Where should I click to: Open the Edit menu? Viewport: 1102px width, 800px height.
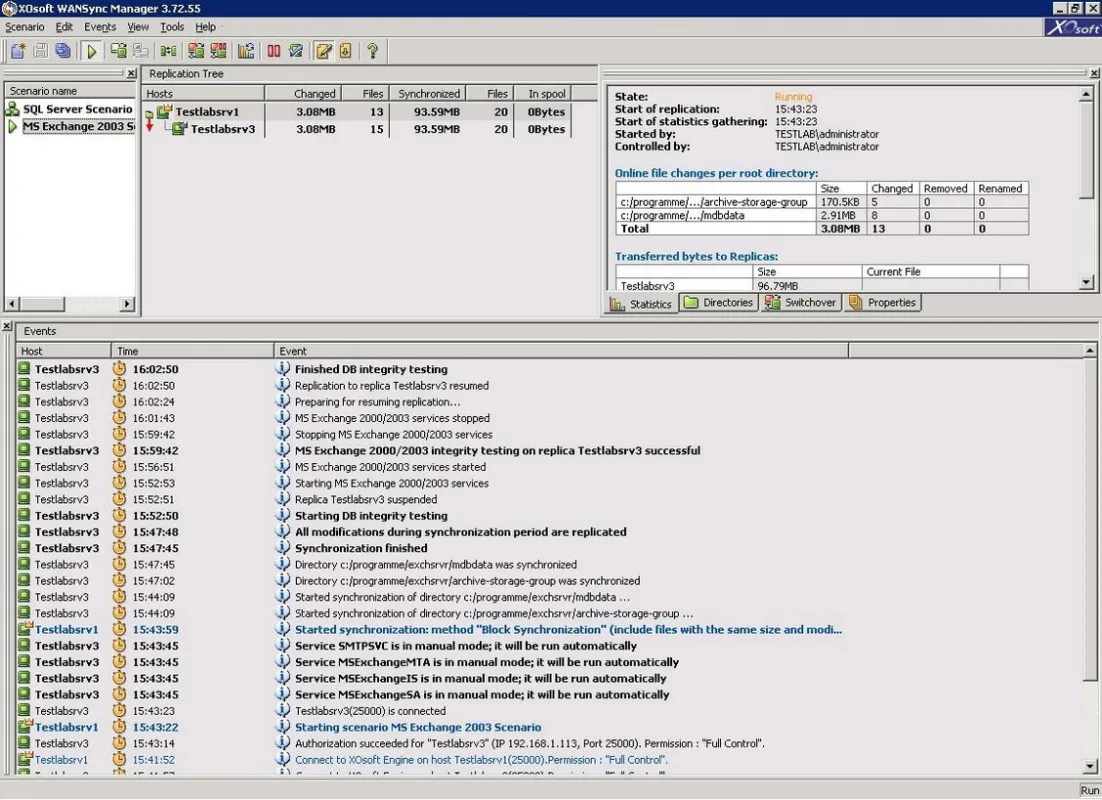pos(64,27)
